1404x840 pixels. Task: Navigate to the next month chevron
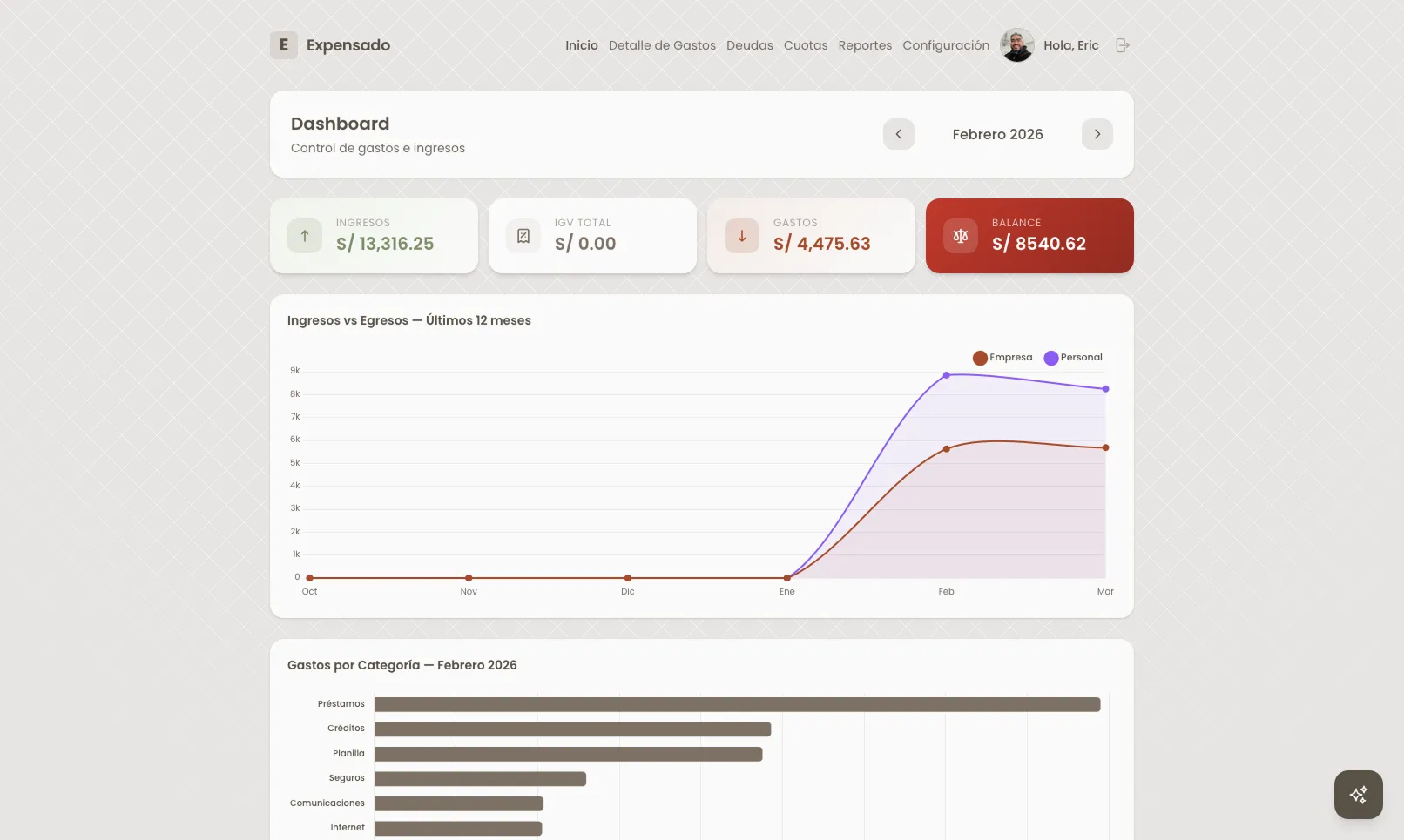tap(1097, 134)
